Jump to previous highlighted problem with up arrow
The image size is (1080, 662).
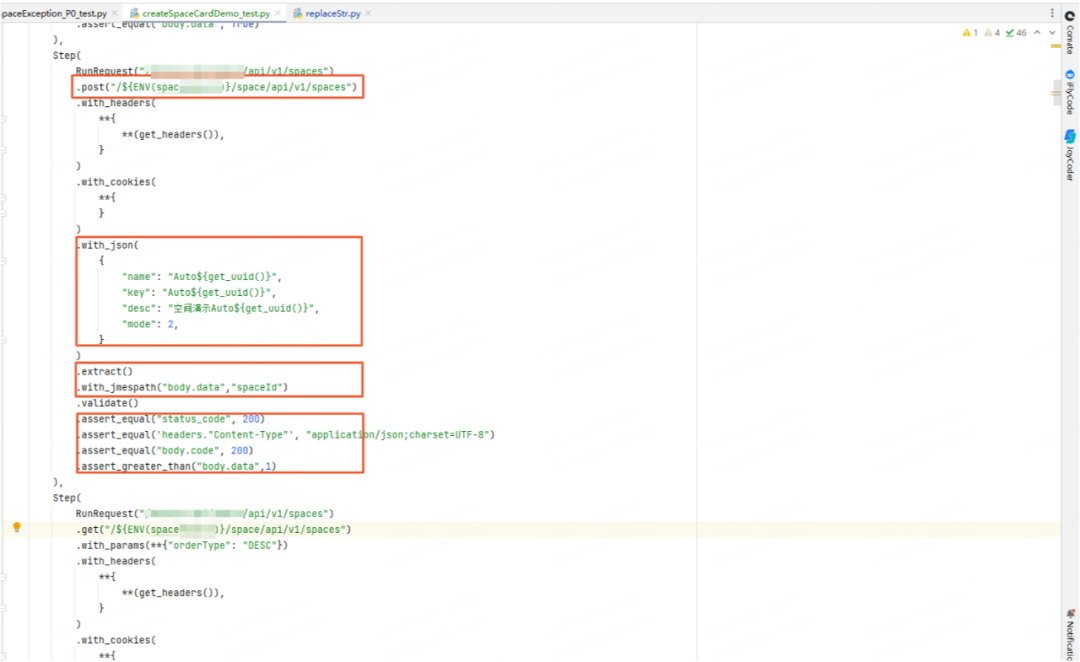click(1037, 32)
